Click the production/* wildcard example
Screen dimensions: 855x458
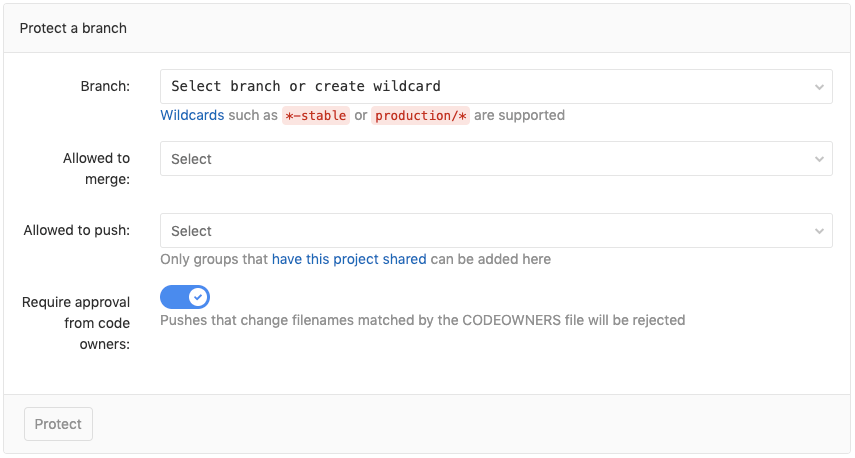(x=420, y=115)
